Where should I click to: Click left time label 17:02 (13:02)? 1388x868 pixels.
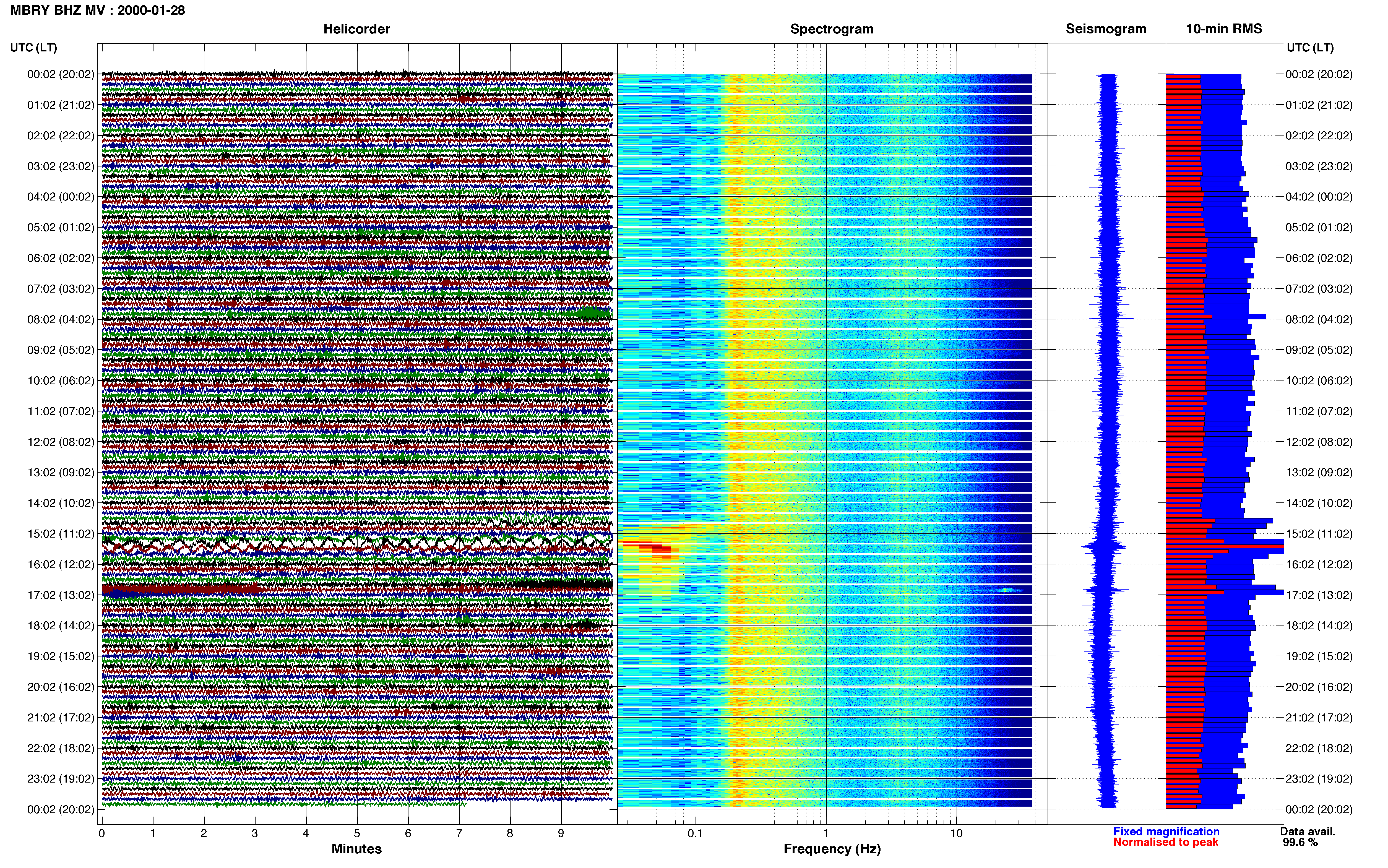[61, 595]
